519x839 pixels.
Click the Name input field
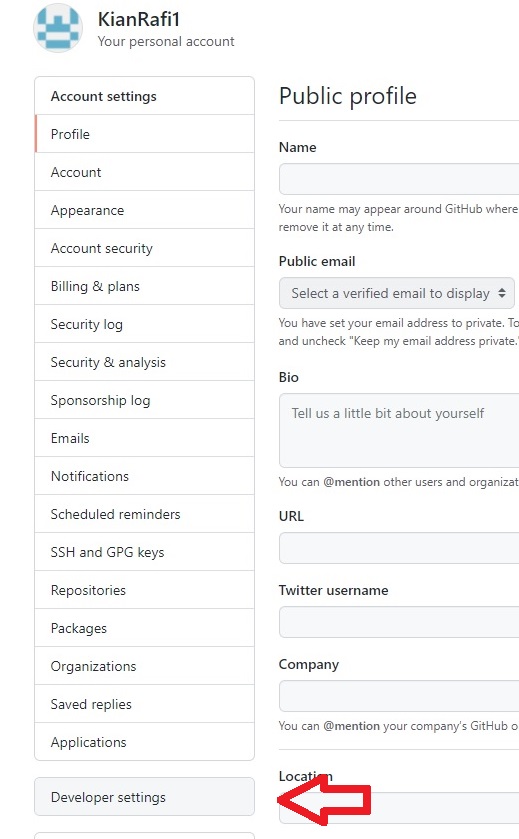coord(399,179)
